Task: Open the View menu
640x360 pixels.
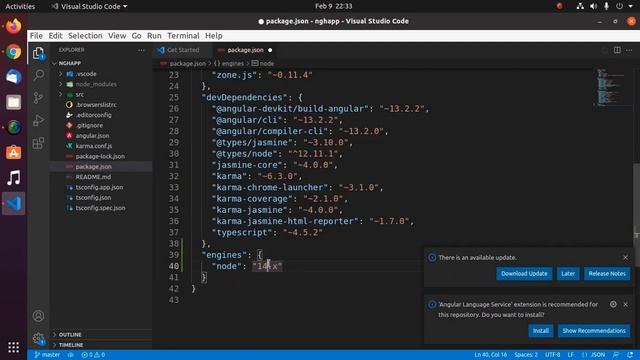Action: click(x=117, y=36)
